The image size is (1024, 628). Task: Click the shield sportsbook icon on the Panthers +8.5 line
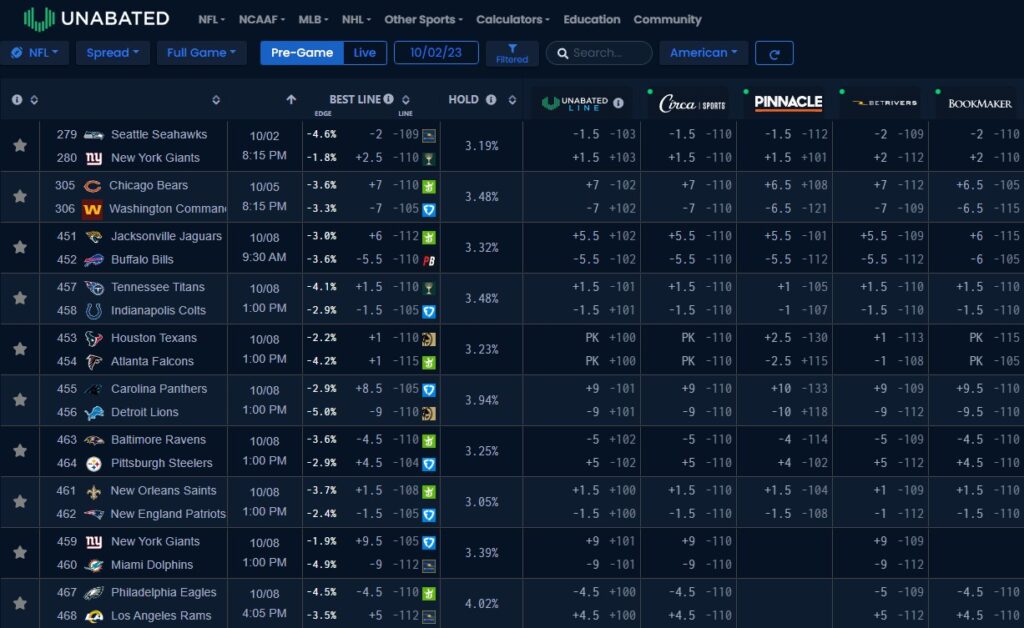point(429,390)
